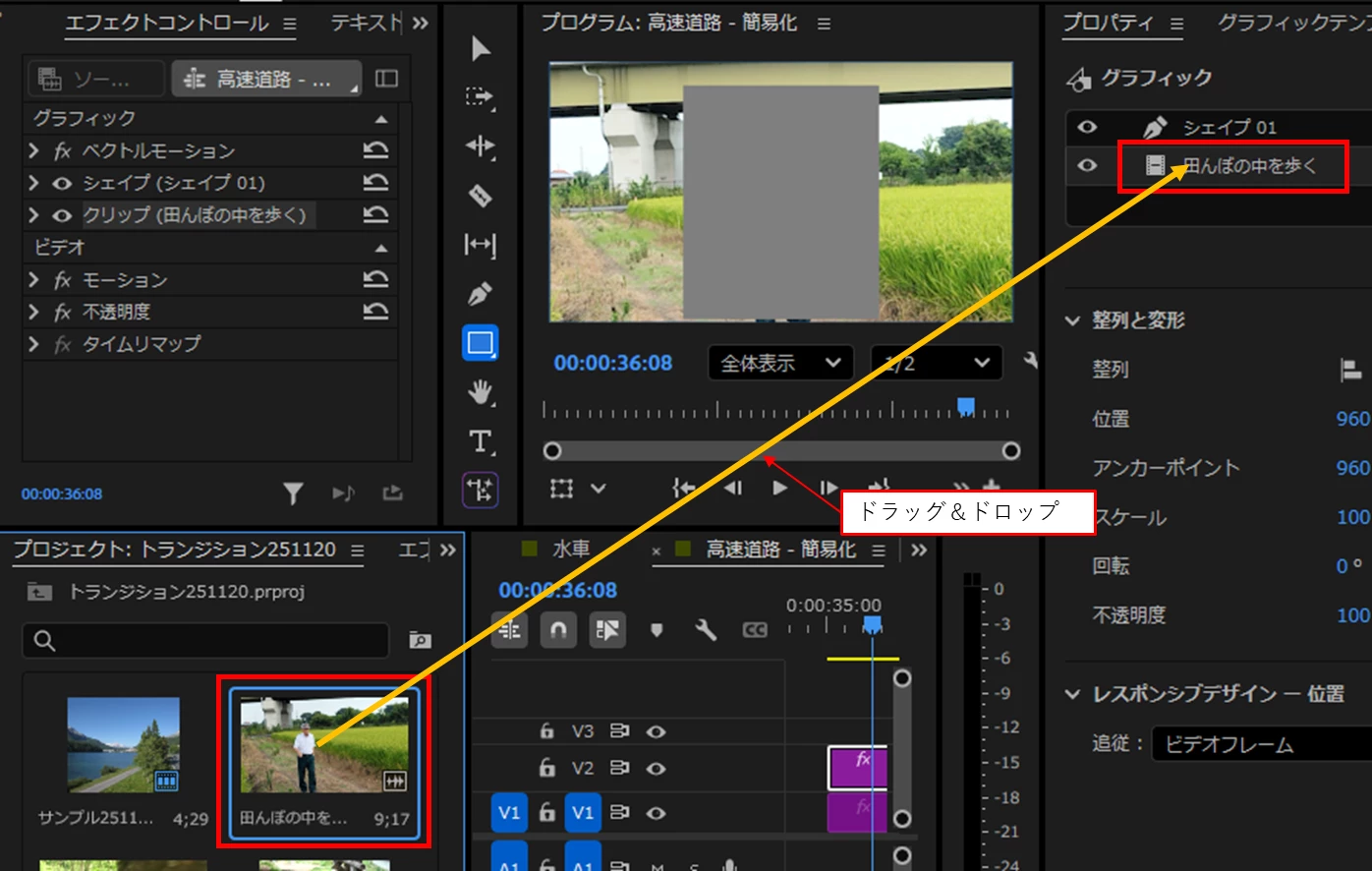
Task: Open the エフェクトコントロール panel tab
Action: 167,24
